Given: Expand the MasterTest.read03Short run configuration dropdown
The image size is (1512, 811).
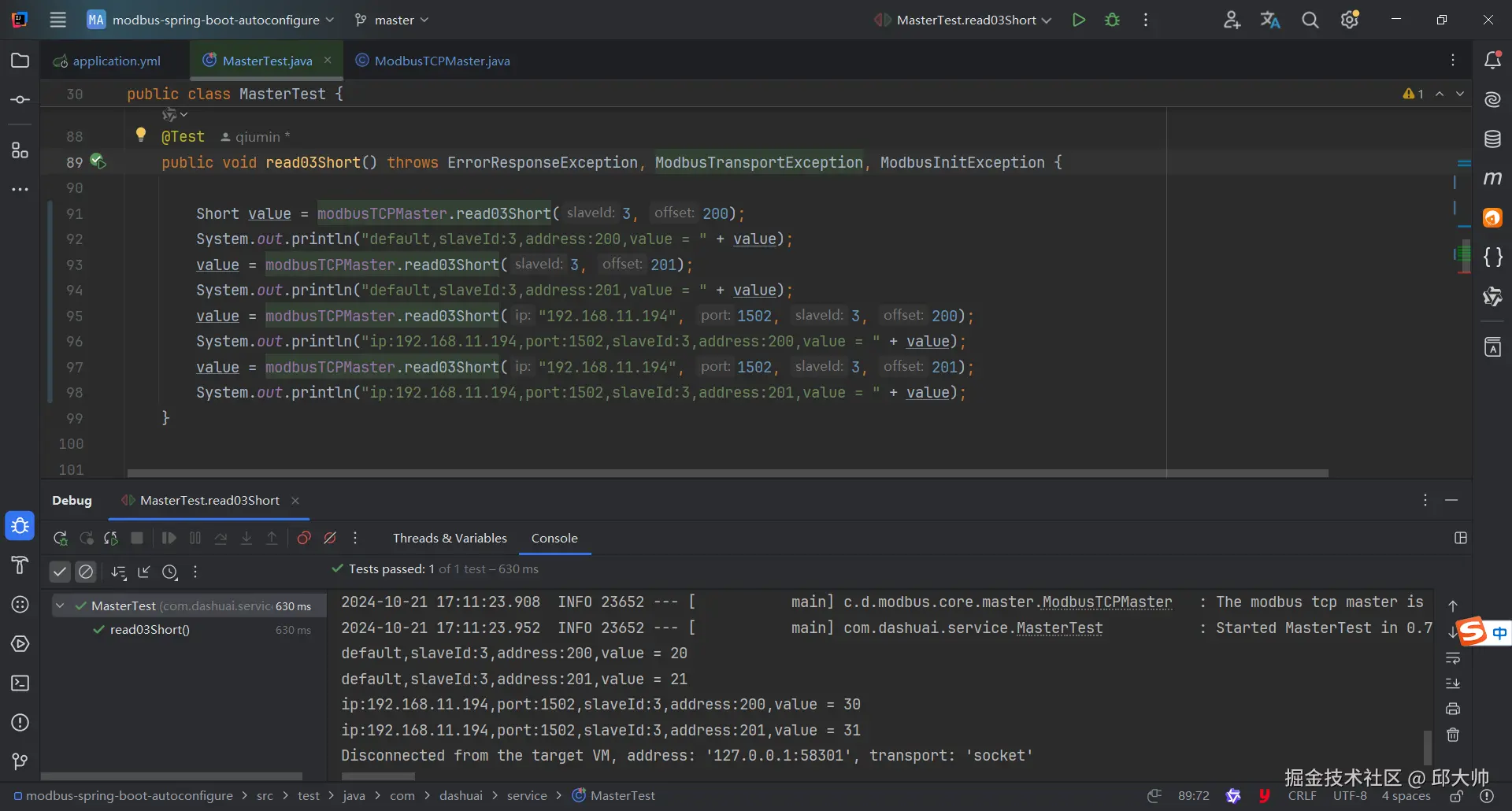Looking at the screenshot, I should click(1047, 20).
